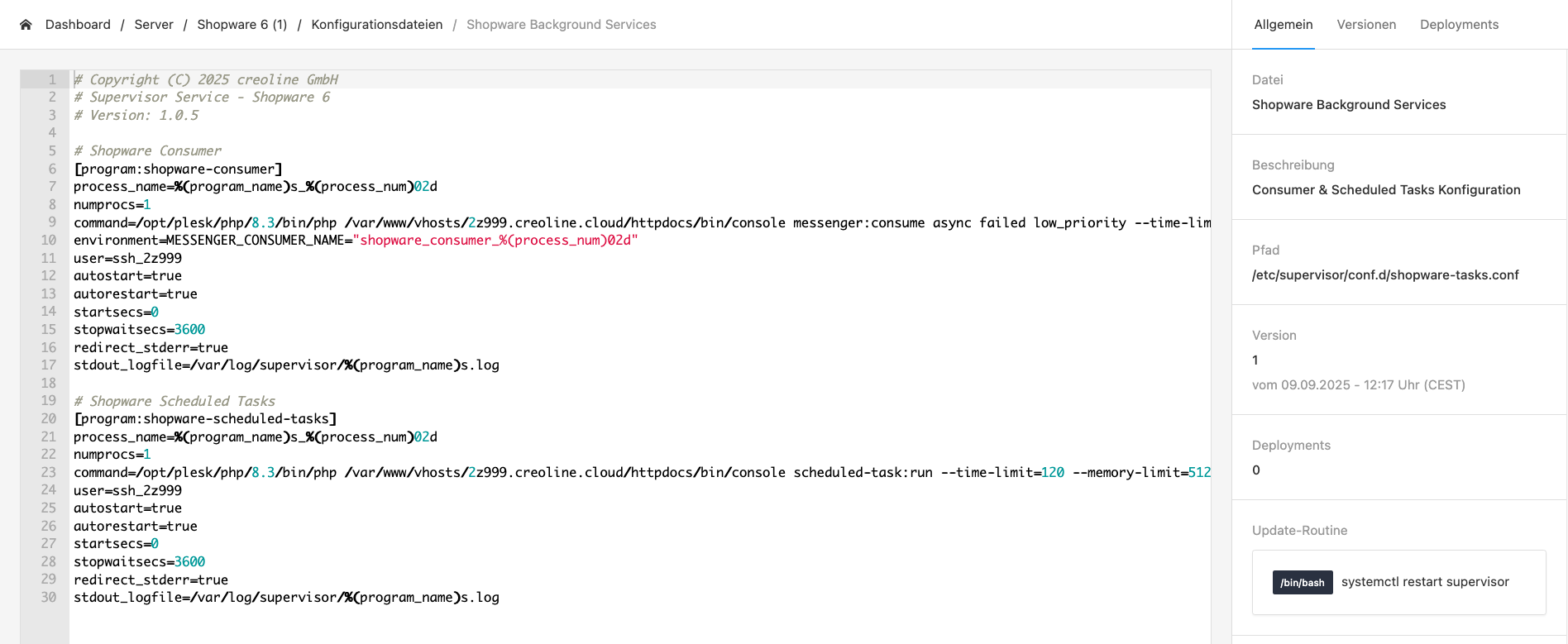The image size is (1568, 644).
Task: Click the messenger:consume command line
Action: click(642, 222)
